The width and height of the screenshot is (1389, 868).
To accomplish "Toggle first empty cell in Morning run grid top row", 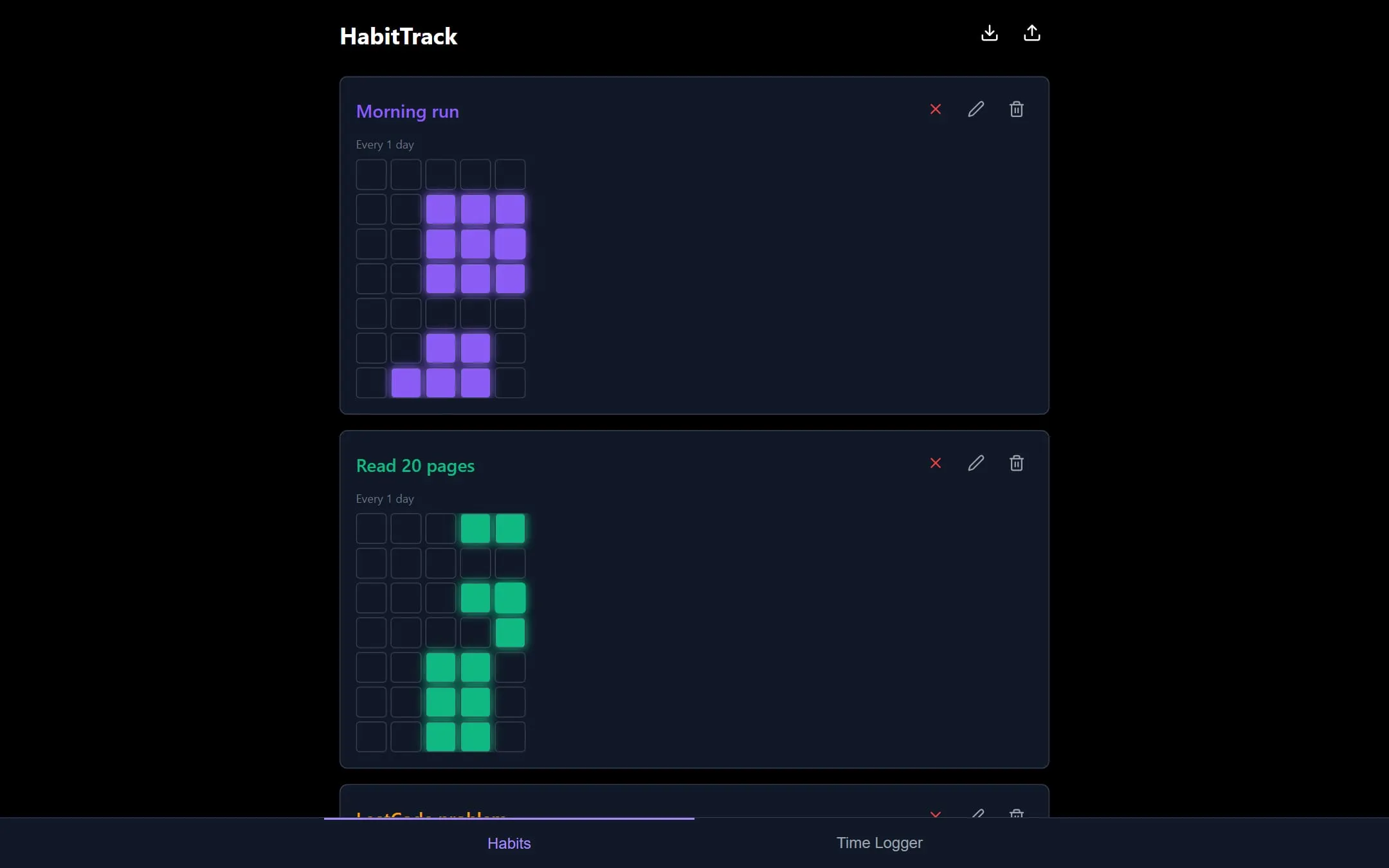I will coord(371,174).
